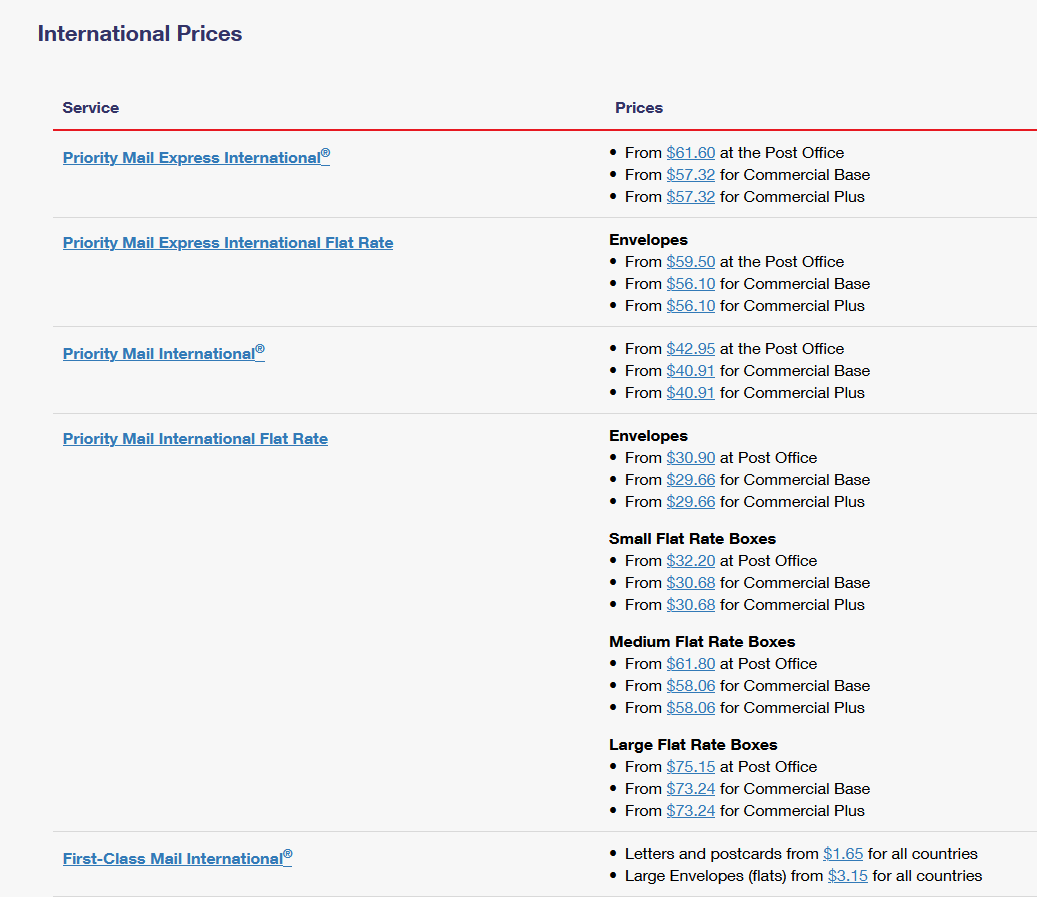Click the $61.60 Post Office price
The height and width of the screenshot is (897, 1037).
point(691,153)
